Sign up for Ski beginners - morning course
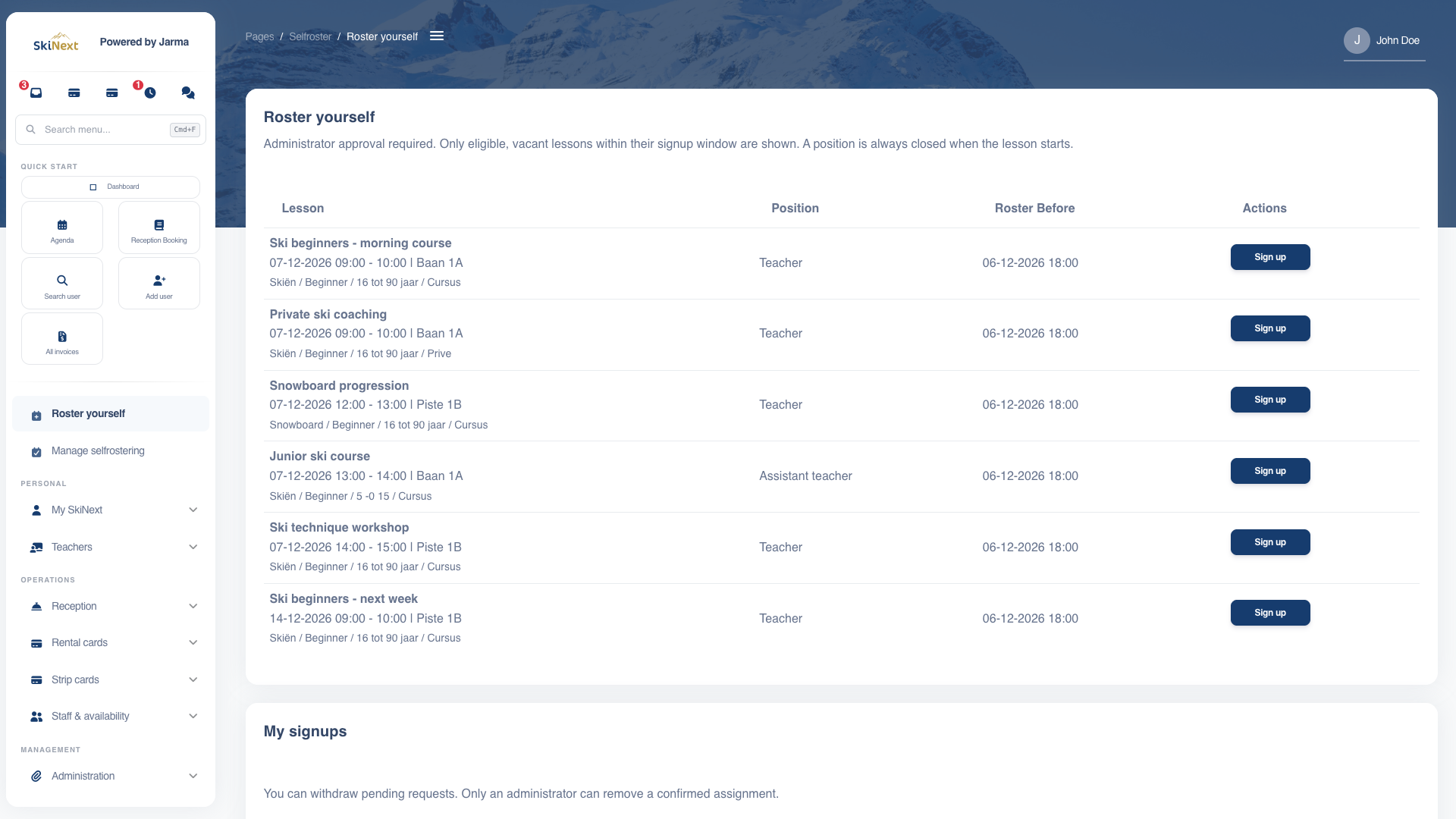This screenshot has width=1456, height=819. coord(1270,257)
